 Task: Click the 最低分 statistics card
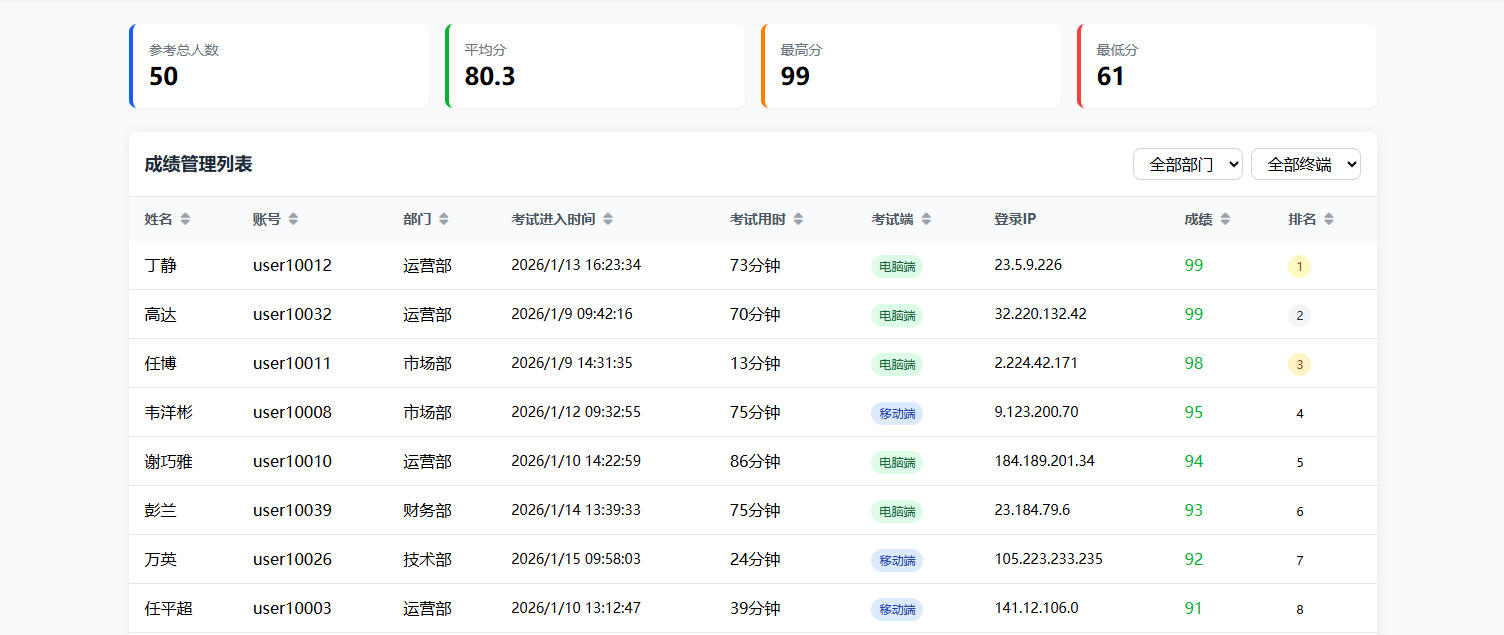1227,66
